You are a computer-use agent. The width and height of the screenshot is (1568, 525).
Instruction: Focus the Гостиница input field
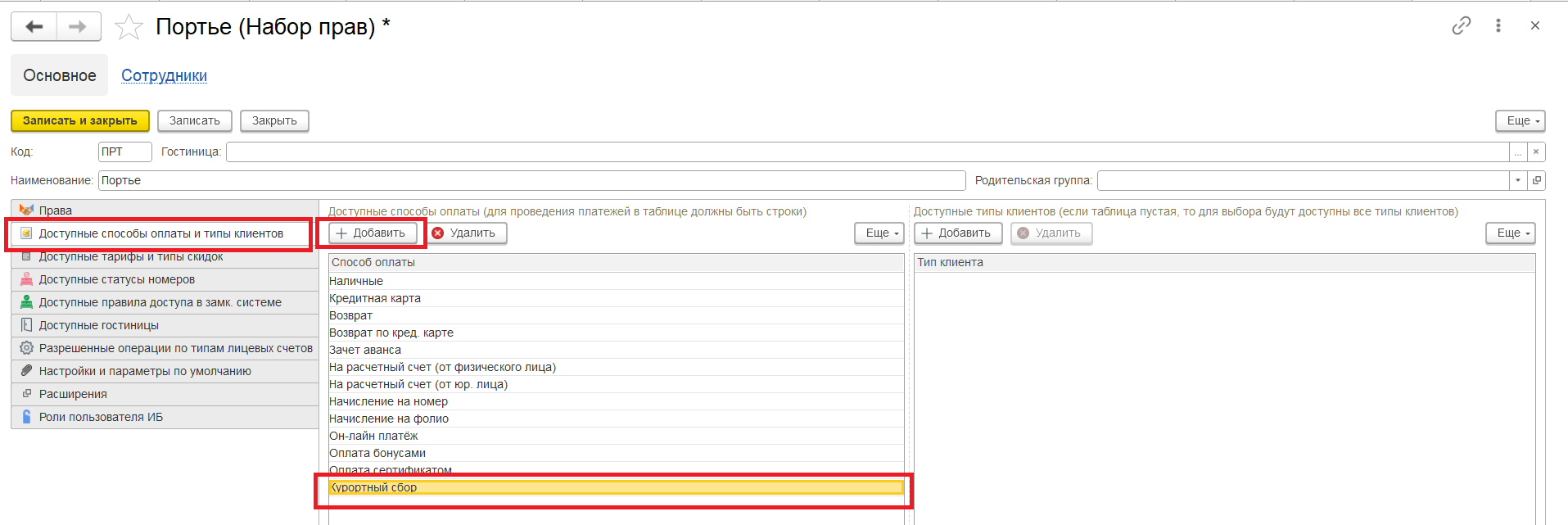coord(868,152)
